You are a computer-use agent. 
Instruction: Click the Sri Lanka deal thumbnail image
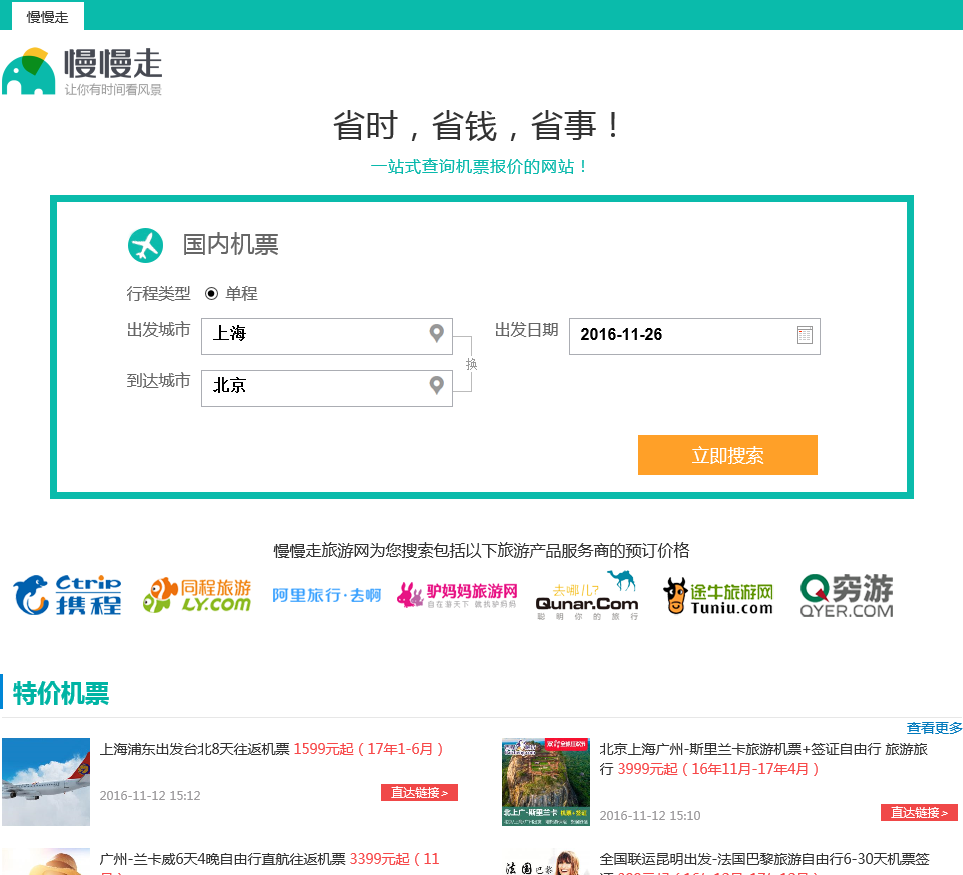point(546,782)
